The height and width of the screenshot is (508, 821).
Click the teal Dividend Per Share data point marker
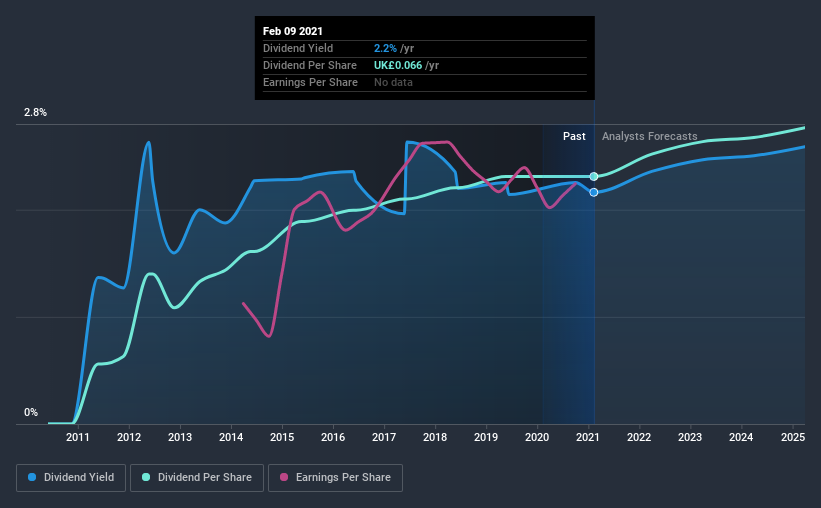coord(594,176)
